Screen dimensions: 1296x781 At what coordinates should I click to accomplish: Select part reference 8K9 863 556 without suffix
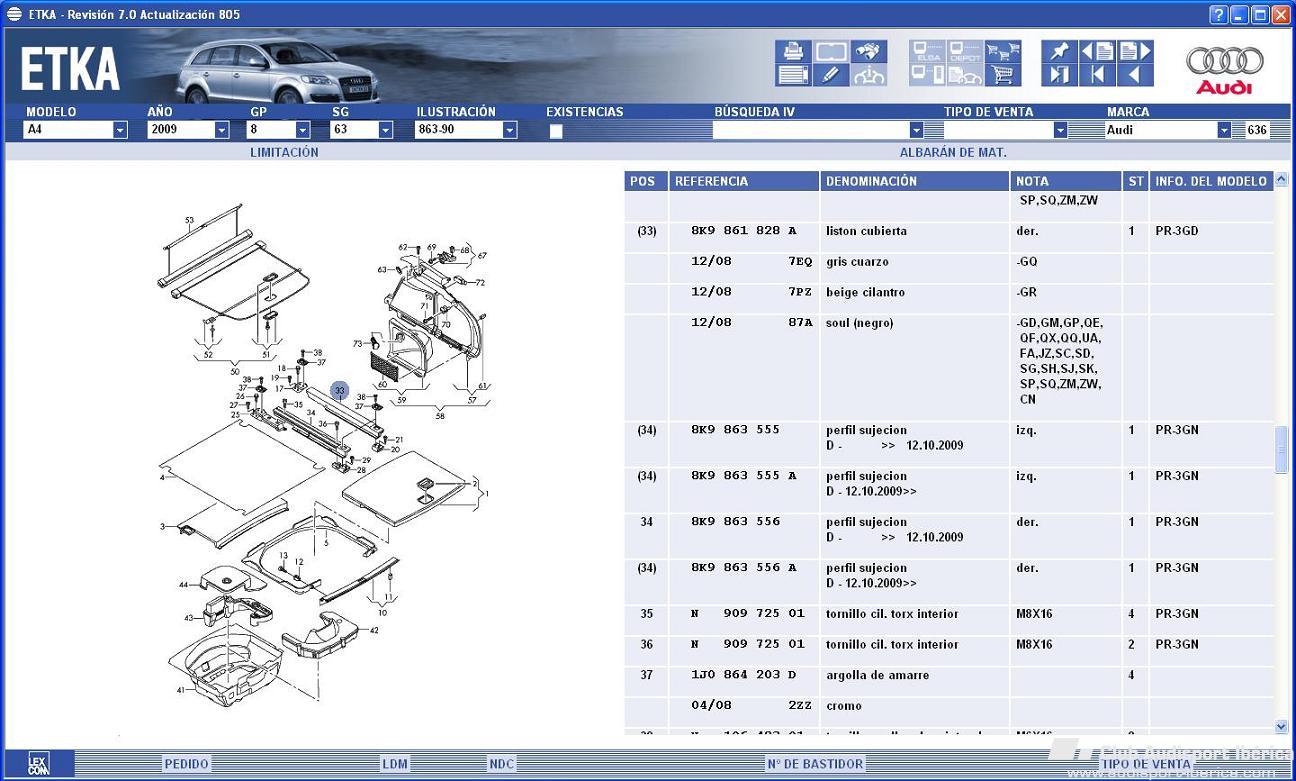(735, 522)
